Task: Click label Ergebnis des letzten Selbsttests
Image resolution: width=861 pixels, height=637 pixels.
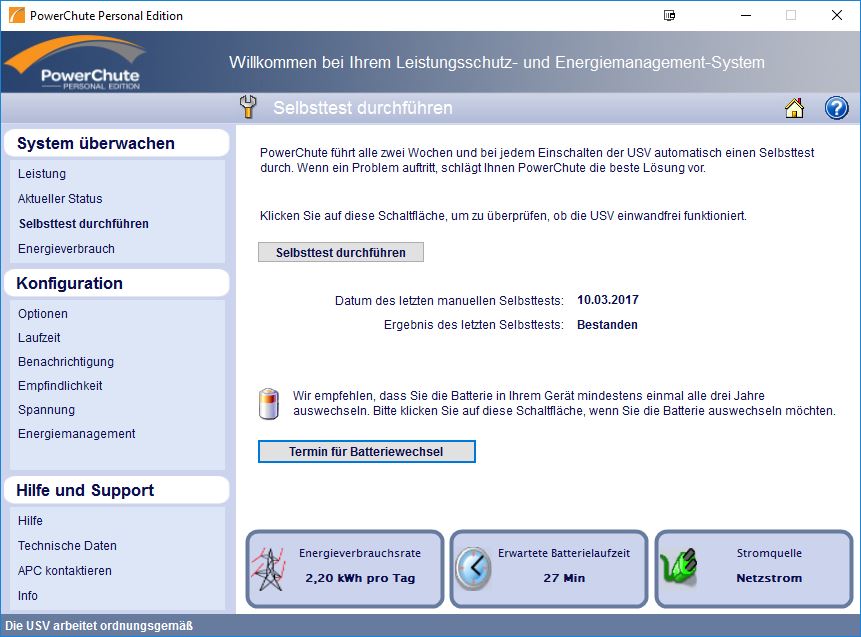Action: [473, 325]
